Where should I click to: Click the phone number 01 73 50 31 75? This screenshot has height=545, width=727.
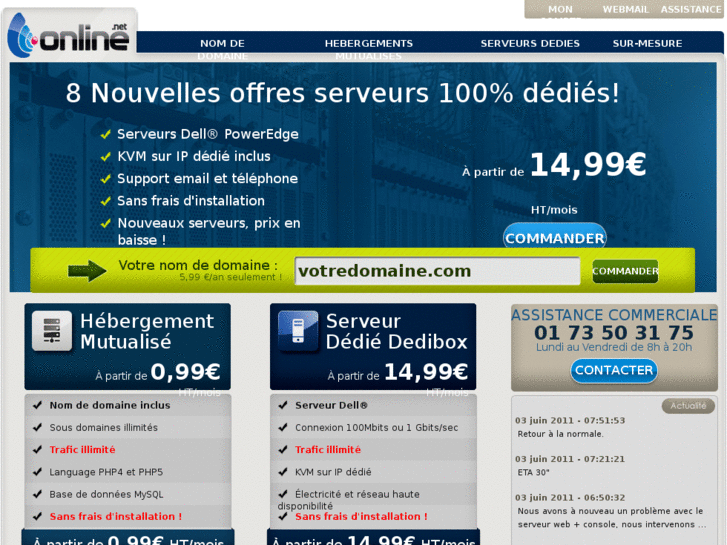tap(614, 333)
